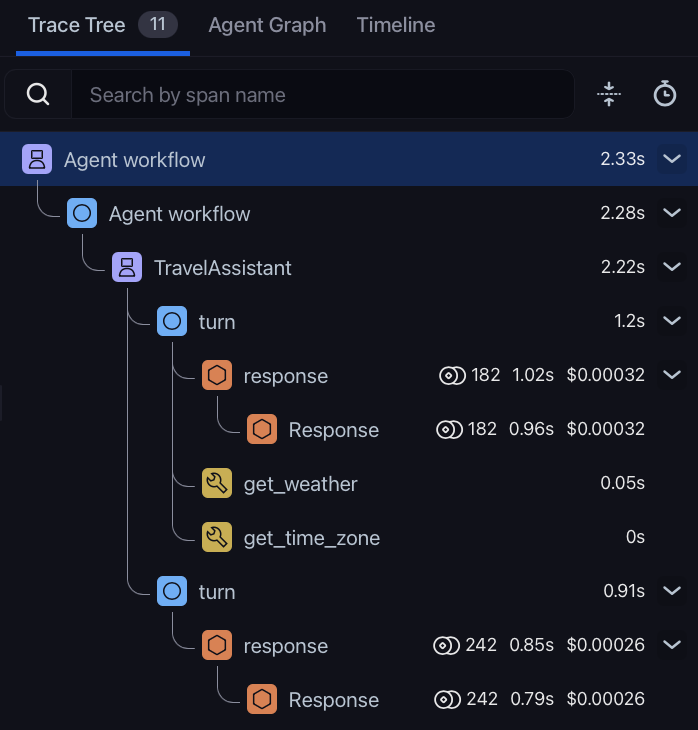The width and height of the screenshot is (698, 730).
Task: Click the magnifier search icon
Action: (38, 95)
